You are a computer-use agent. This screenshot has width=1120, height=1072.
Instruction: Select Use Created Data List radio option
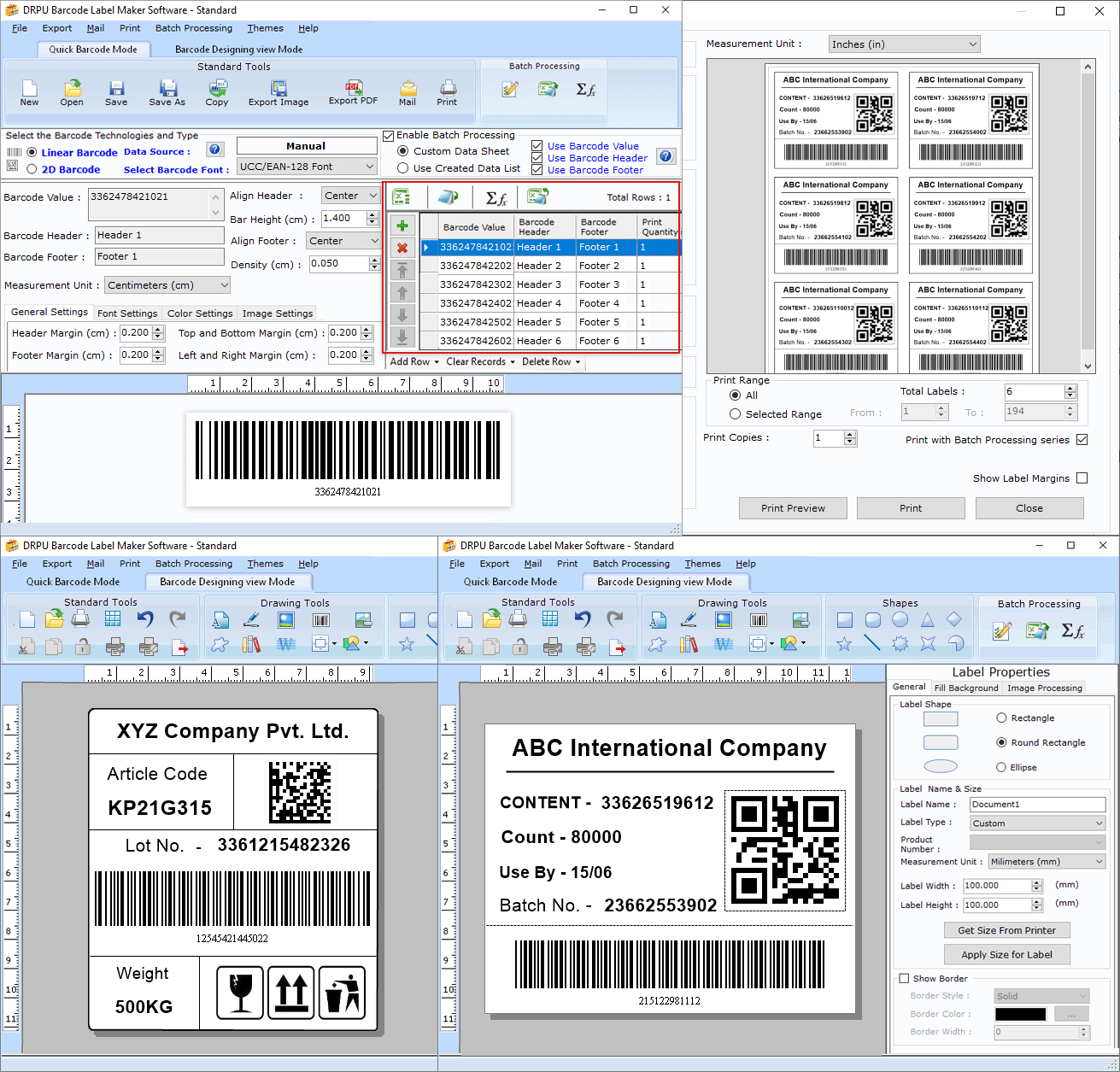403,168
